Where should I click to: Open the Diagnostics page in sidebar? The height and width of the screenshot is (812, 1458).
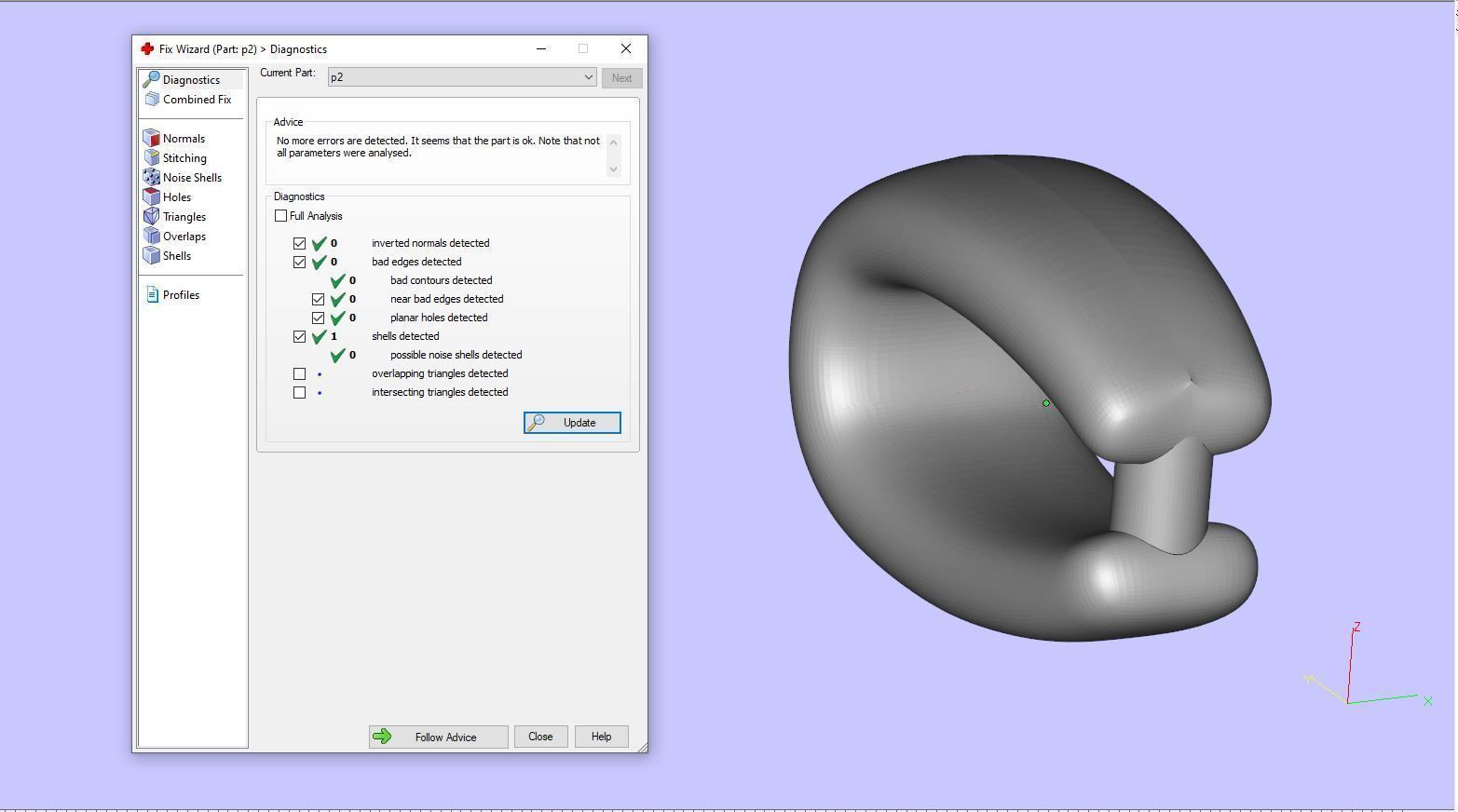pos(192,80)
